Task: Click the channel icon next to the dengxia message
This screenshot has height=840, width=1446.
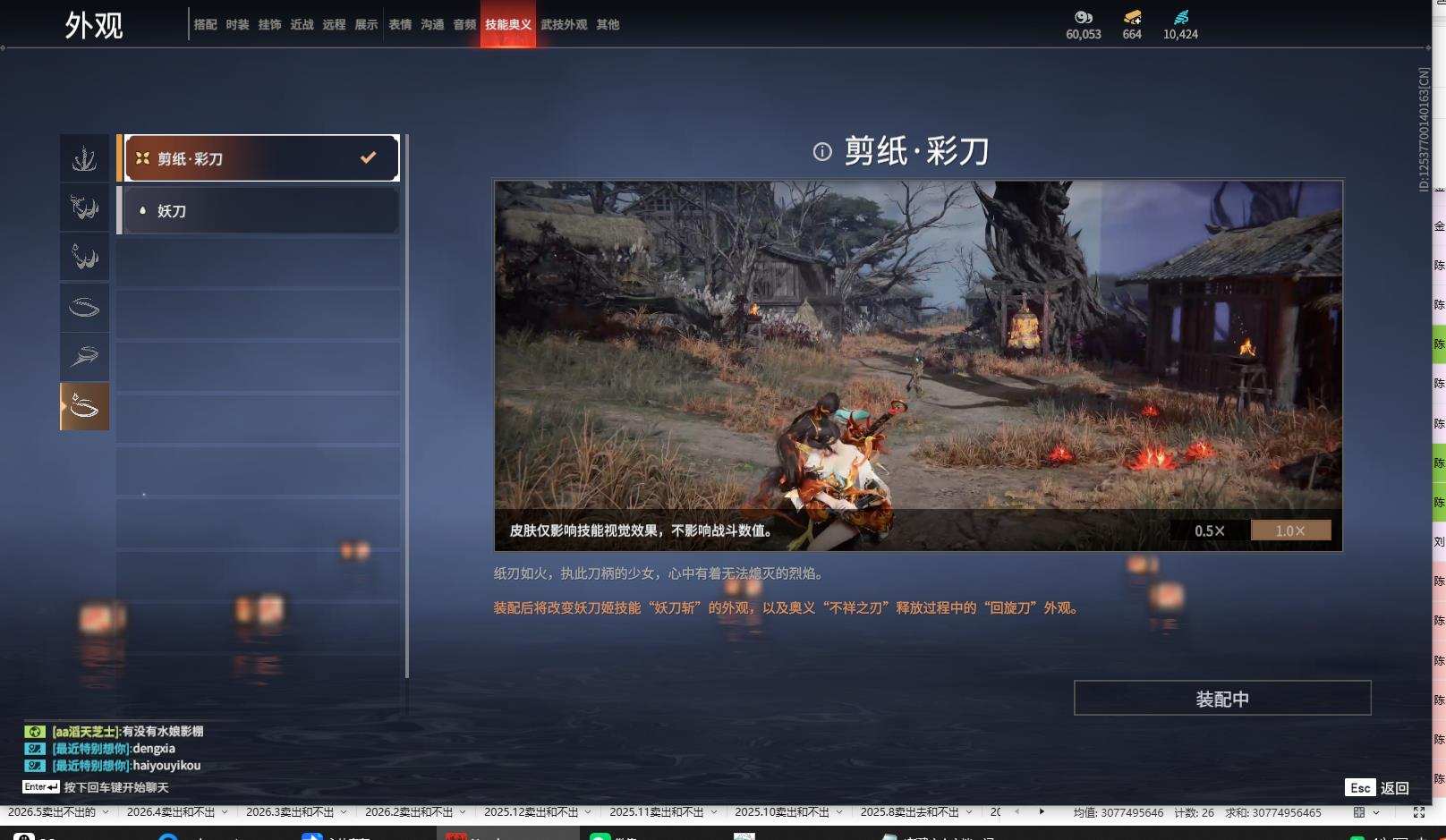Action: pyautogui.click(x=35, y=748)
